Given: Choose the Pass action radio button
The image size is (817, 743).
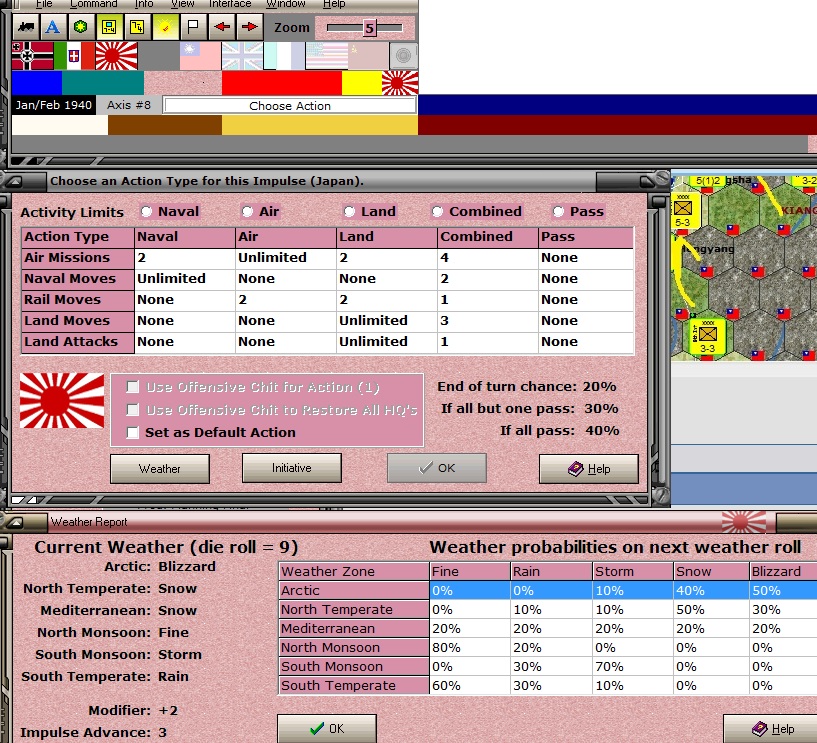Looking at the screenshot, I should pos(559,212).
